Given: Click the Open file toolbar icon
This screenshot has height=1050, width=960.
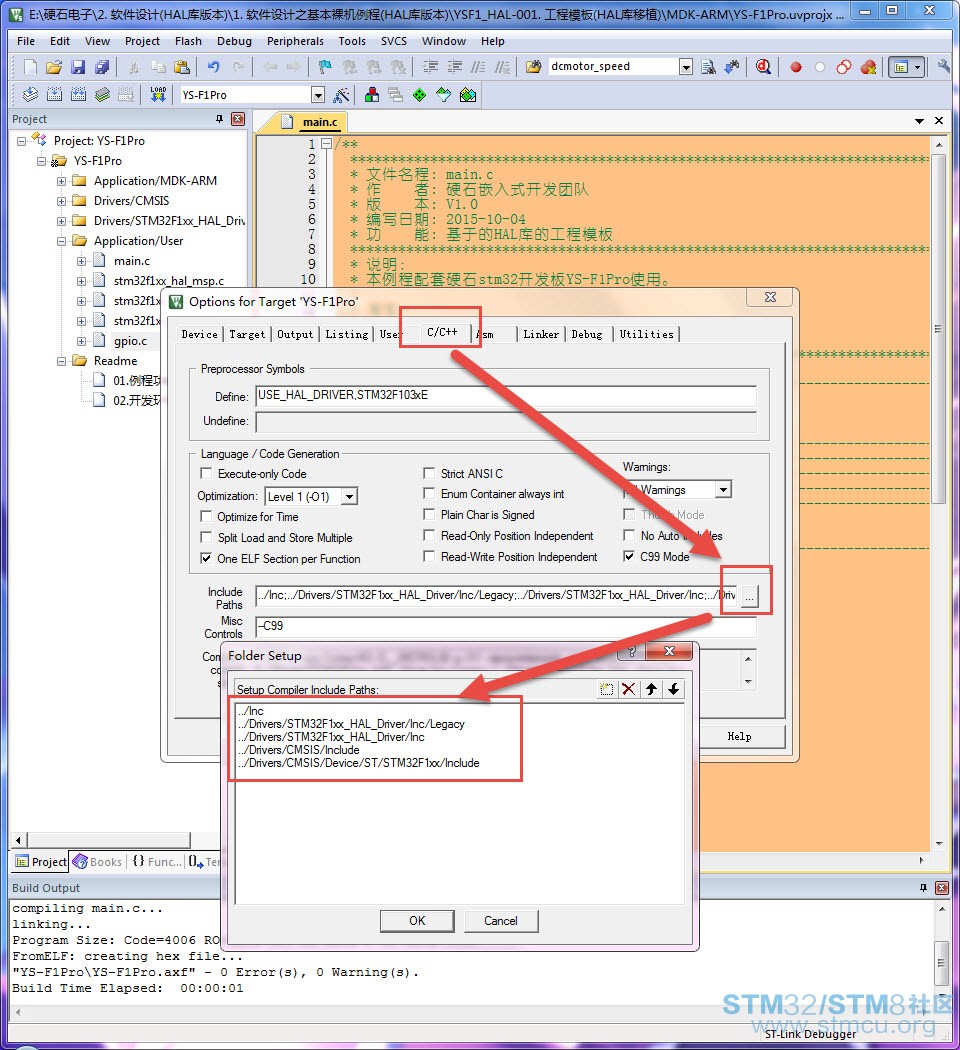Looking at the screenshot, I should (x=54, y=67).
